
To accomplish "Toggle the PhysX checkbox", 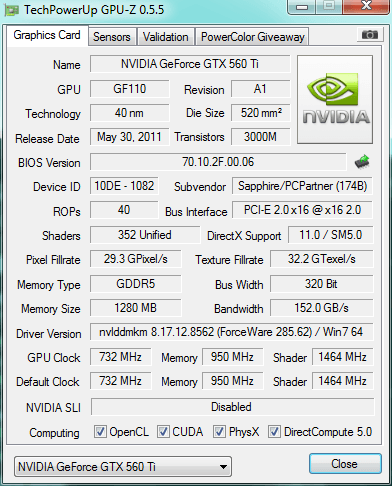I will pos(219,432).
